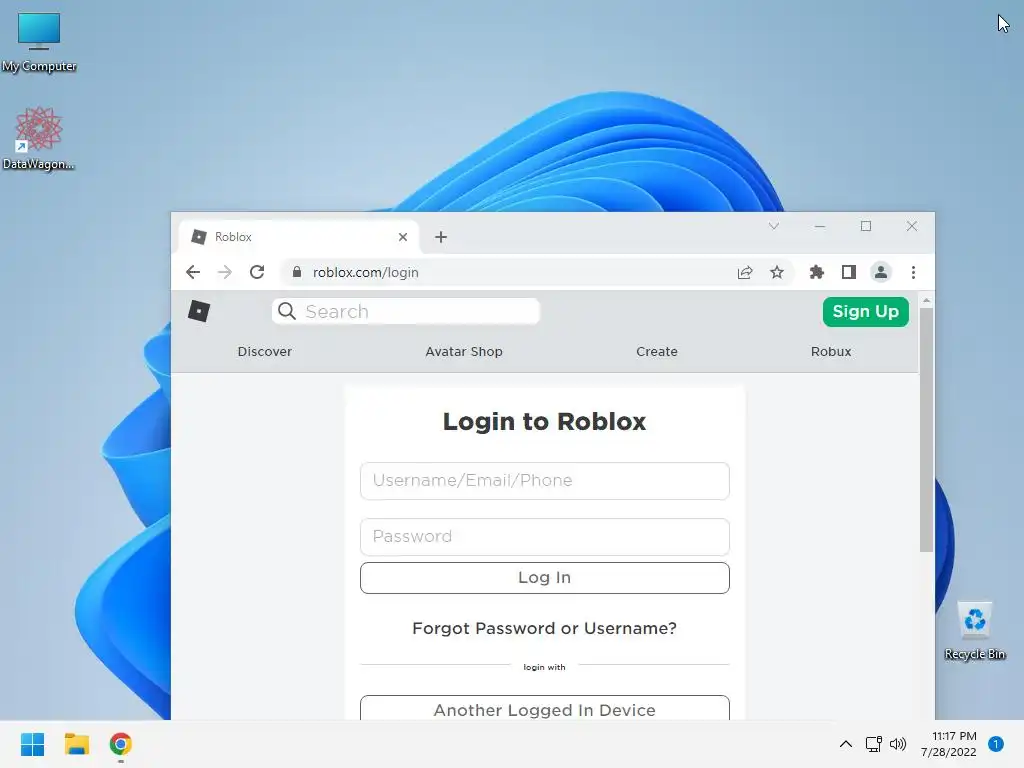View site info via padlock icon
Screen dimensions: 1024x768
point(296,272)
